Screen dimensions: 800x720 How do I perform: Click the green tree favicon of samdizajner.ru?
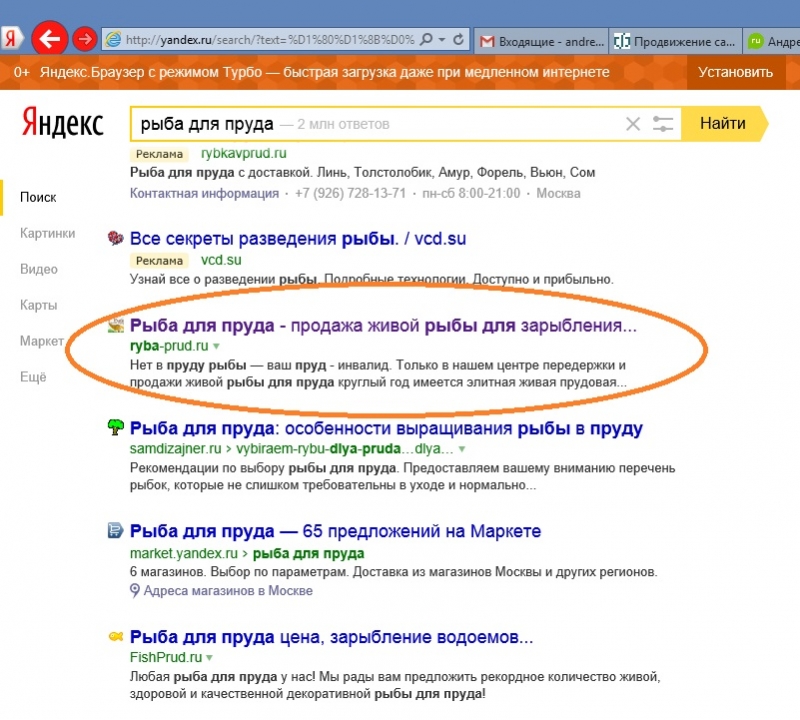116,427
